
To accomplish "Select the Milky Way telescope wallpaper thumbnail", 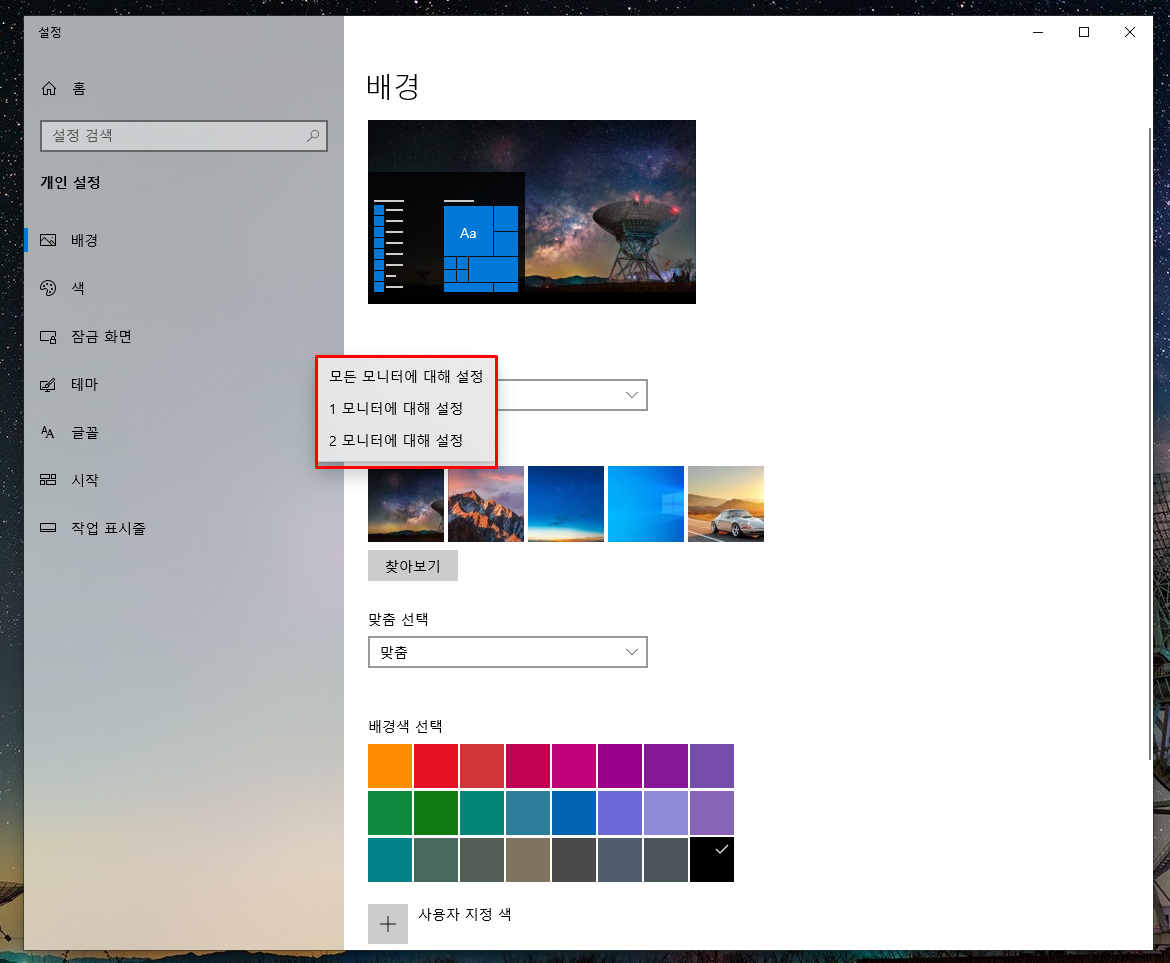I will (406, 504).
